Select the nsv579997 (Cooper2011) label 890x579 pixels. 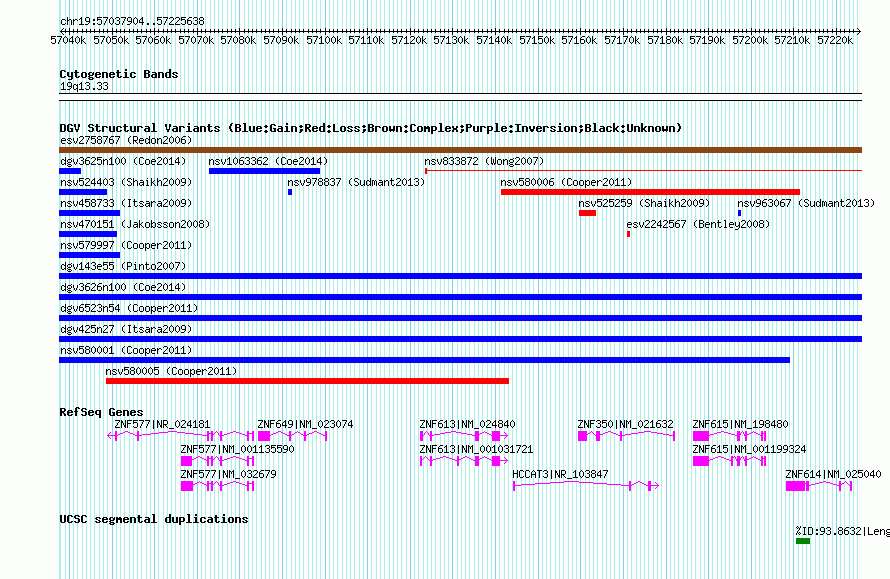coord(126,245)
